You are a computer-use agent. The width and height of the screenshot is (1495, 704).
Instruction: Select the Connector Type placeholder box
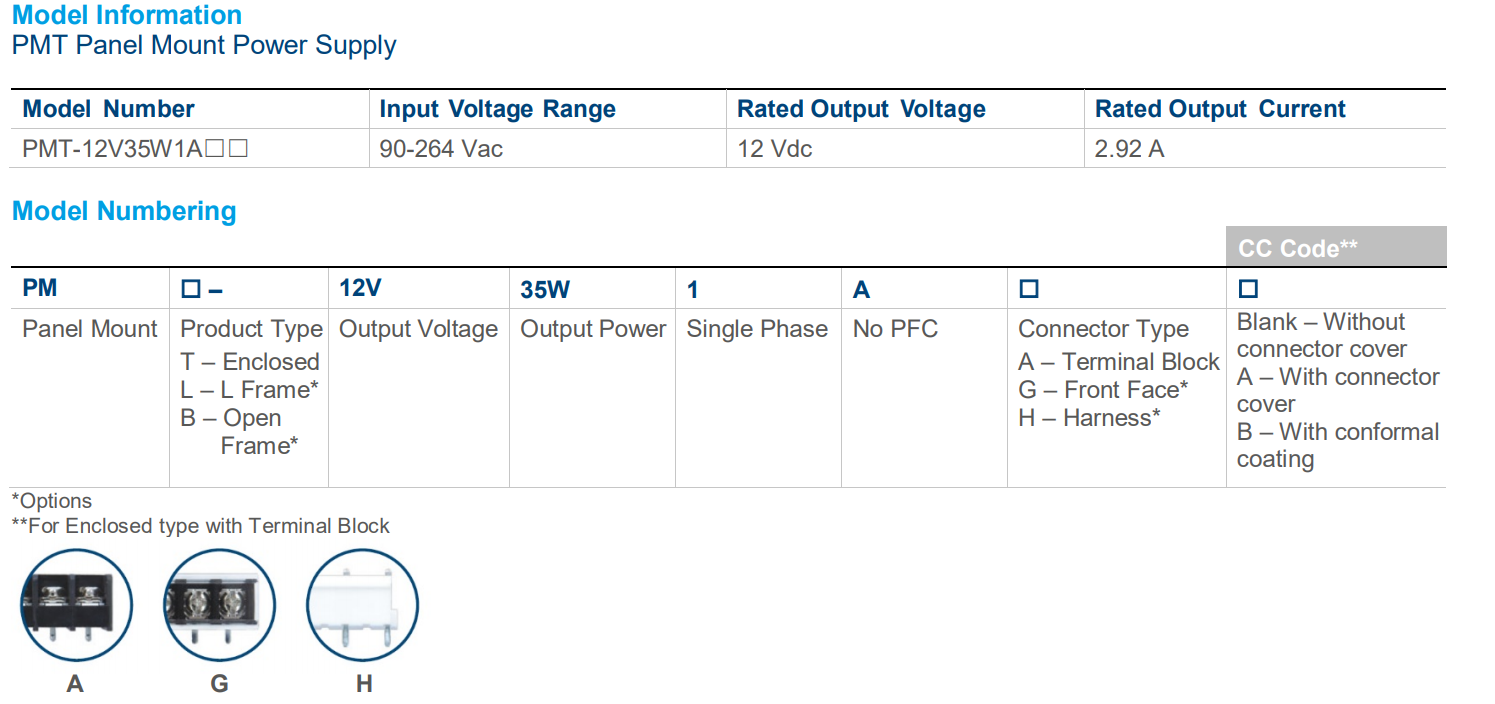pos(1028,289)
